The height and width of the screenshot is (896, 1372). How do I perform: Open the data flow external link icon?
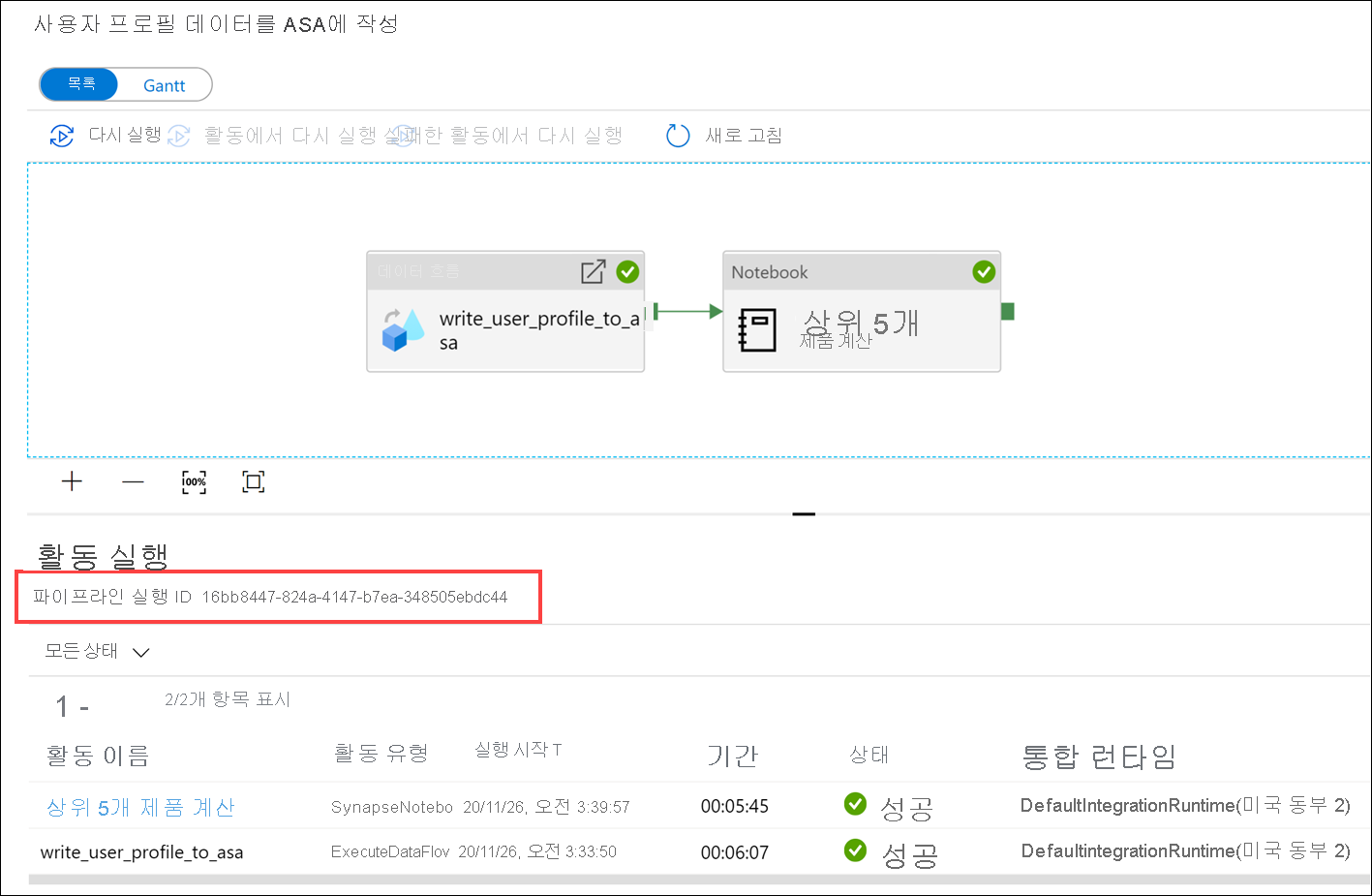point(593,272)
